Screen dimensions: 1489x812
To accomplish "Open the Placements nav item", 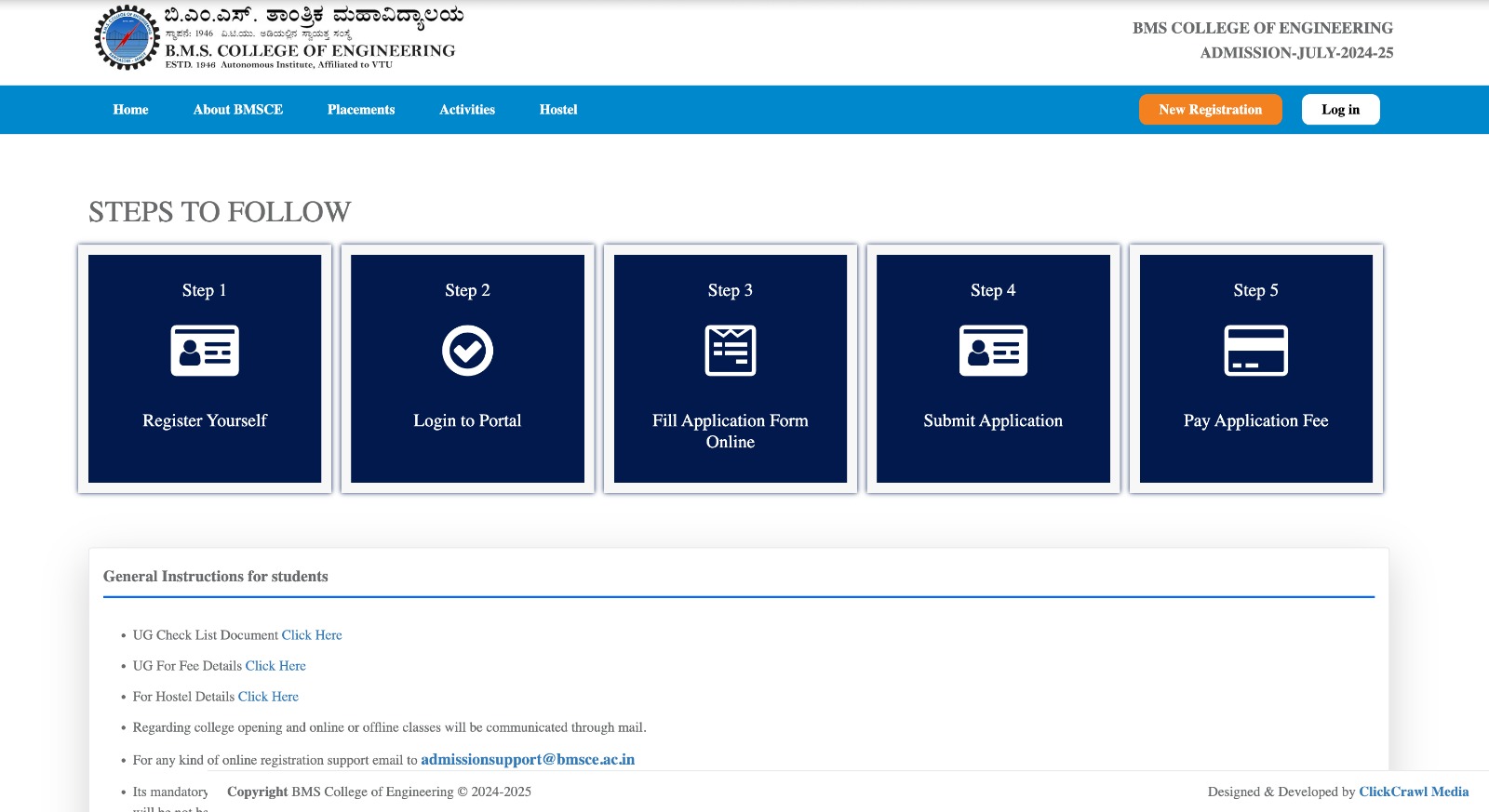I will 361,110.
